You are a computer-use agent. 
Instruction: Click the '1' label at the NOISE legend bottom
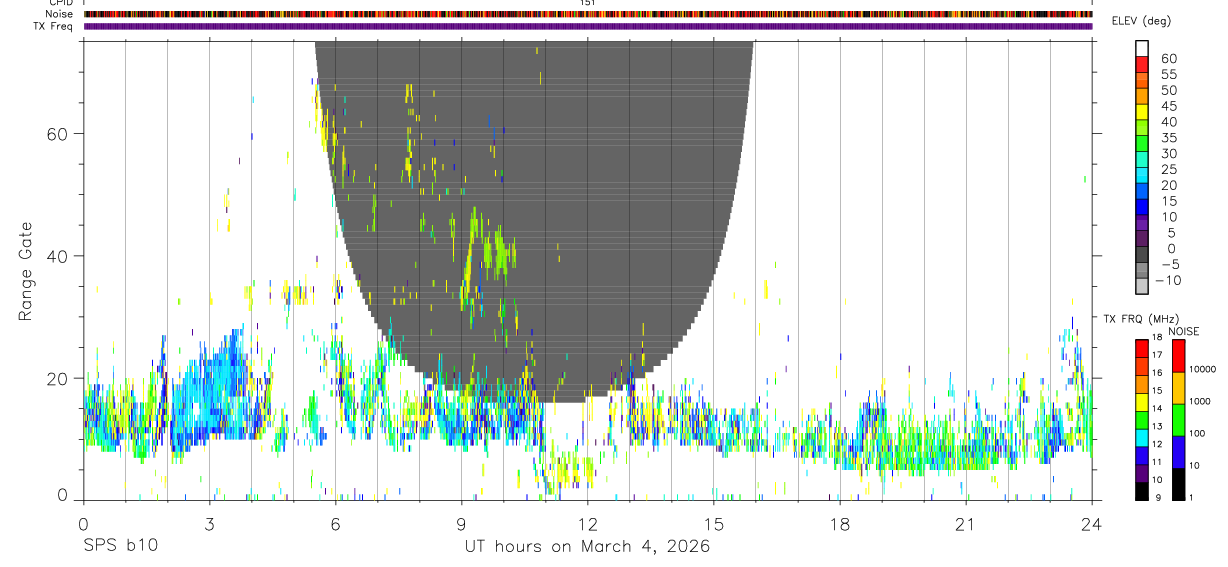coord(1189,498)
